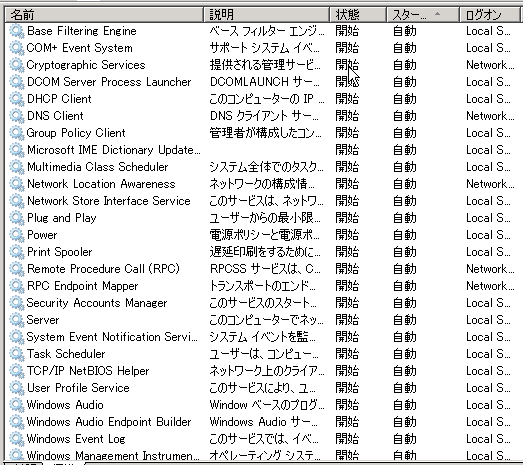
Task: Click Remote Procedure Call (RPC) name
Action: click(x=103, y=269)
